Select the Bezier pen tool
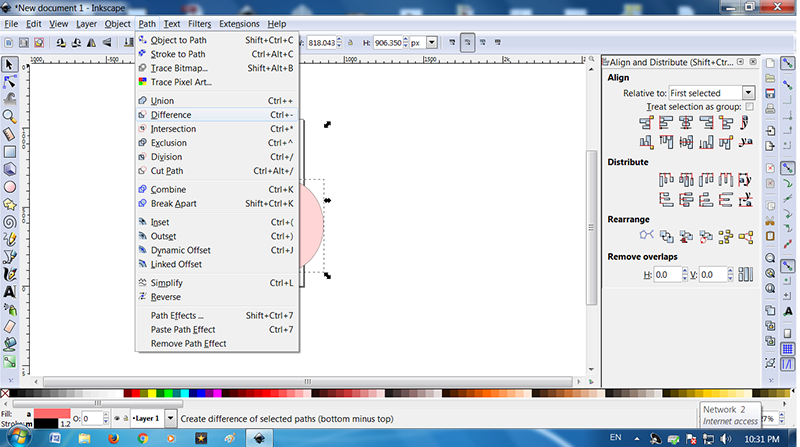Image resolution: width=800 pixels, height=447 pixels. pyautogui.click(x=9, y=257)
